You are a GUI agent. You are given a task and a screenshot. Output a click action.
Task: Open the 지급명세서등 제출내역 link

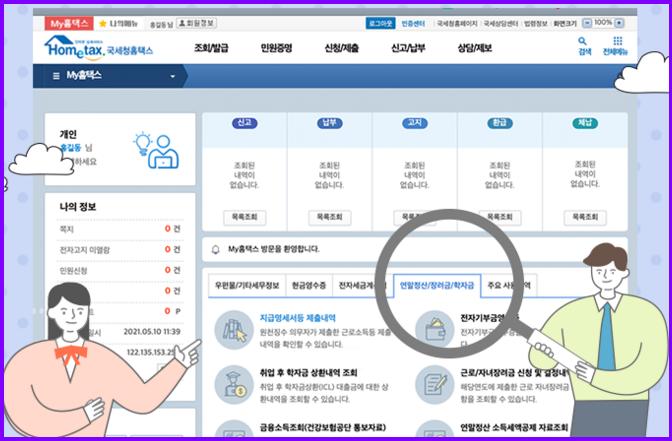click(298, 318)
